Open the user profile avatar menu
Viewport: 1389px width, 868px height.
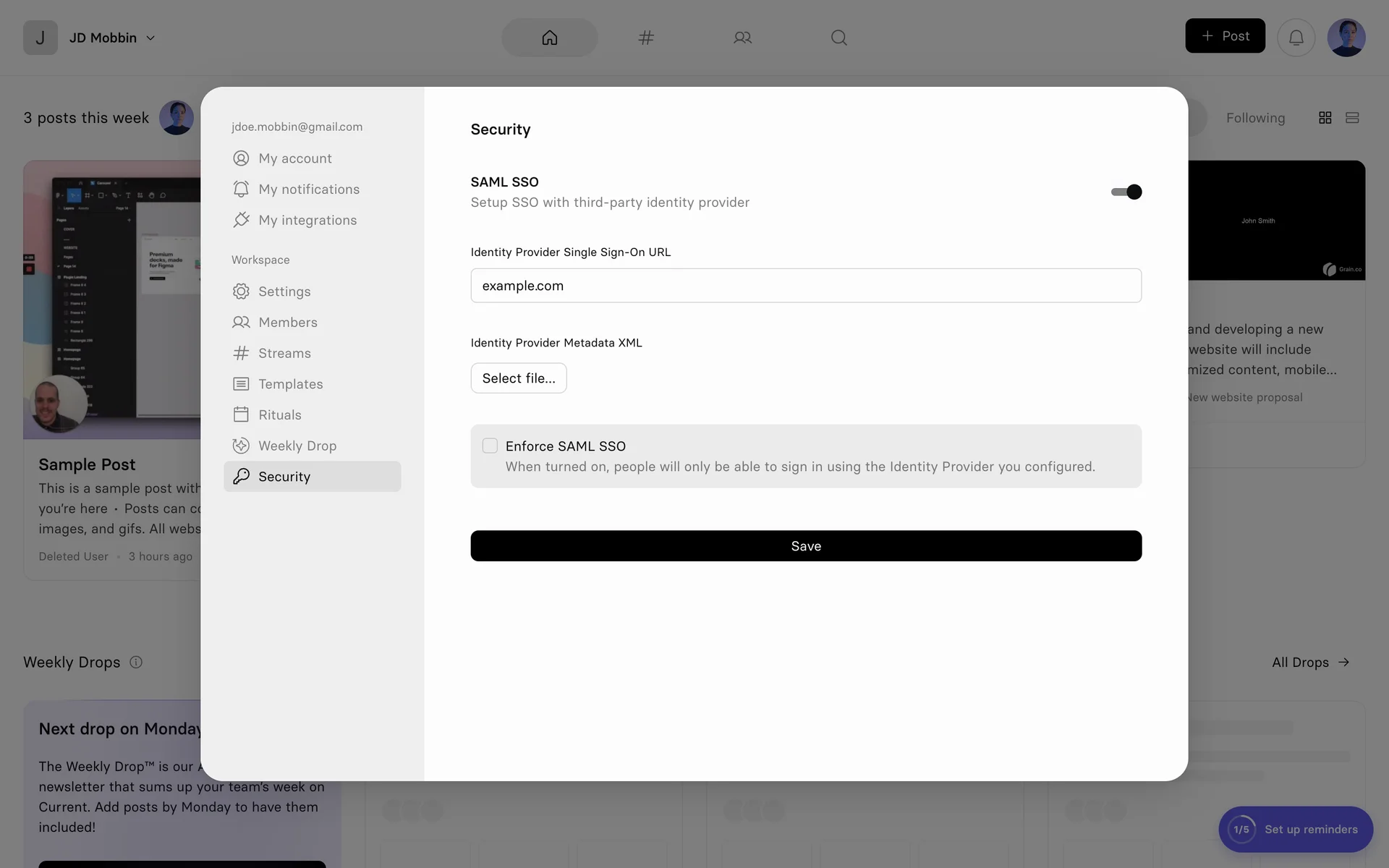click(x=1346, y=38)
